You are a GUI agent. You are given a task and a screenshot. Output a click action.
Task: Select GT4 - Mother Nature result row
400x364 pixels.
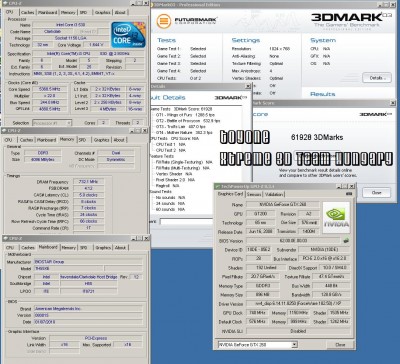(x=184, y=132)
